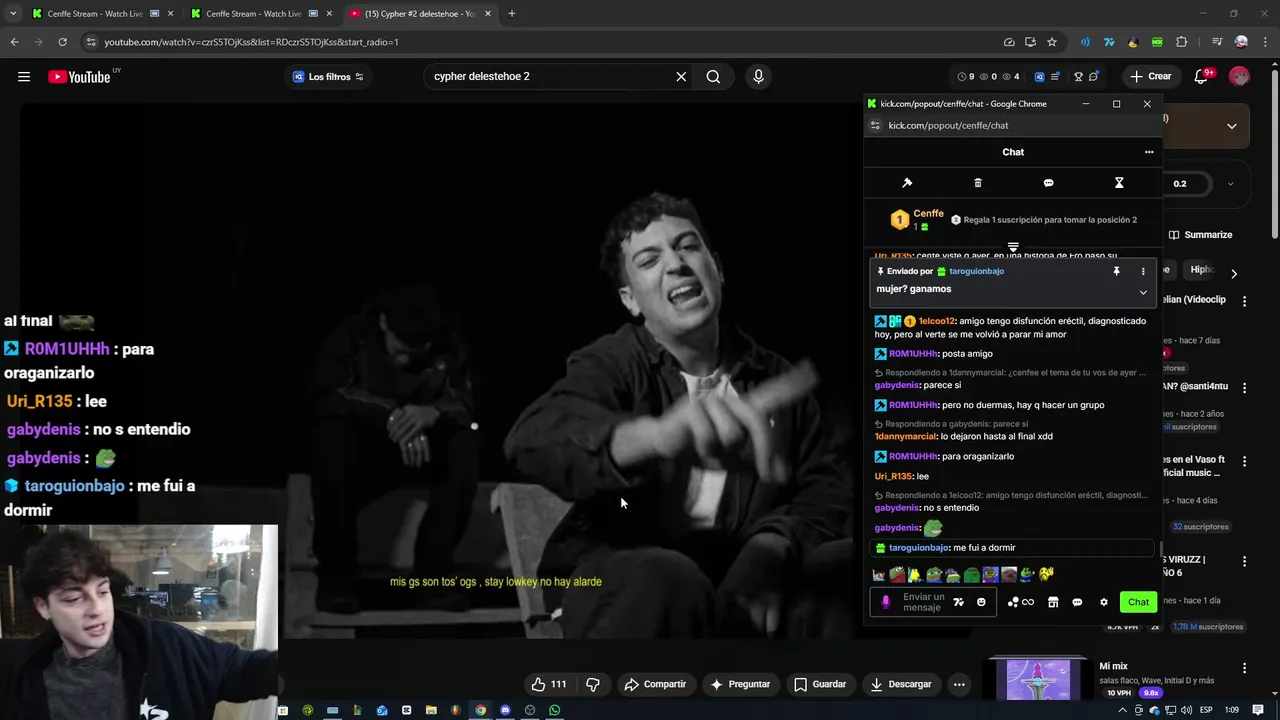Clear the YouTube search box text

pos(681,76)
